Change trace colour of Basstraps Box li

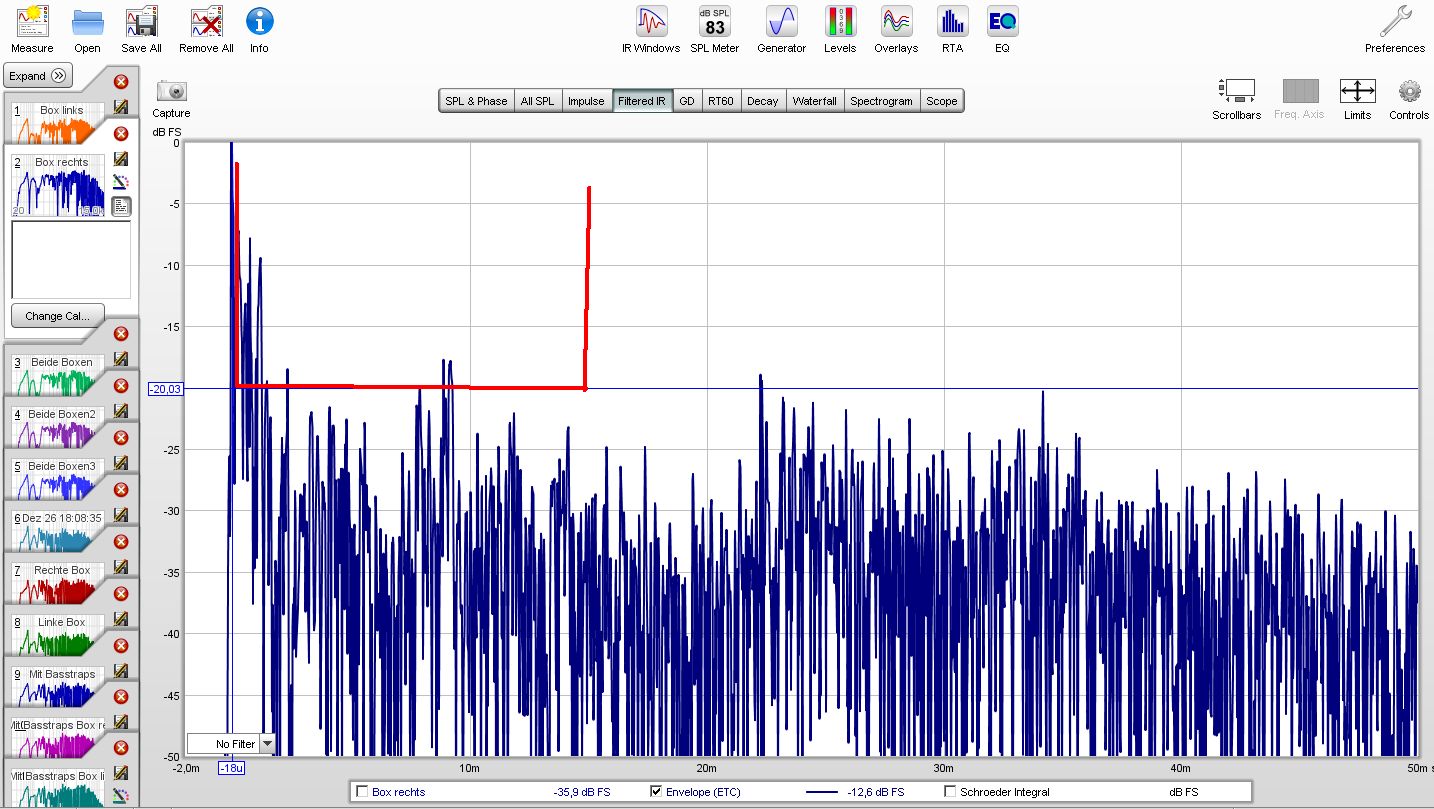point(121,796)
